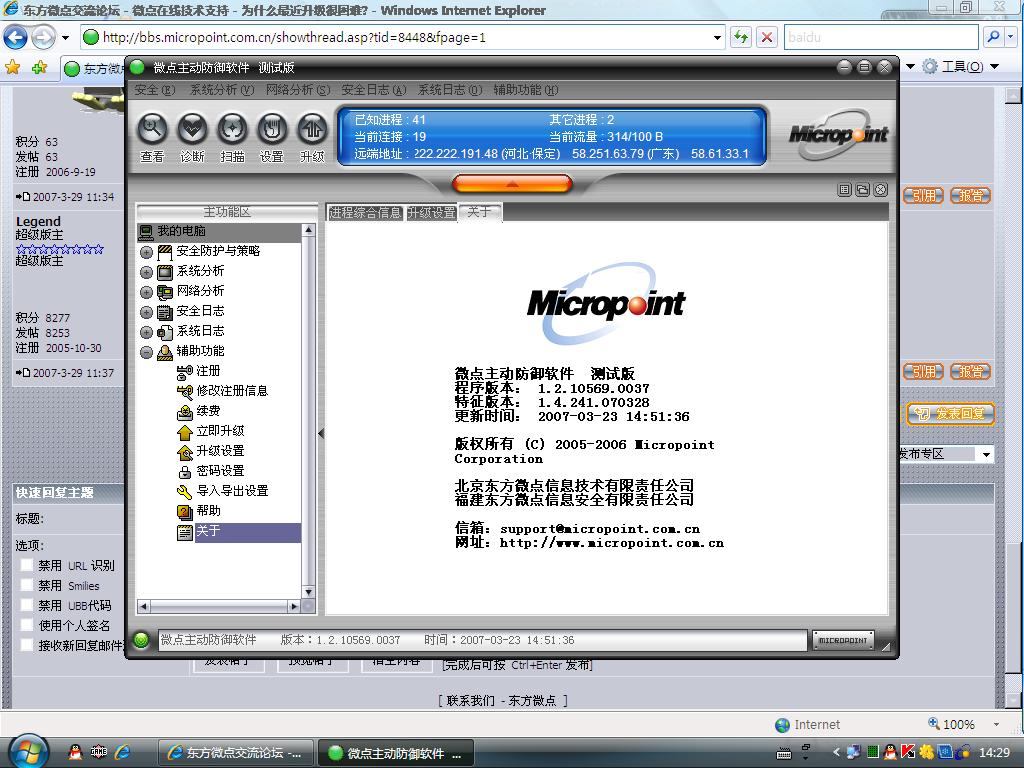Image resolution: width=1024 pixels, height=768 pixels.
Task: Open the IE address bar dropdown arrow
Action: click(x=717, y=37)
